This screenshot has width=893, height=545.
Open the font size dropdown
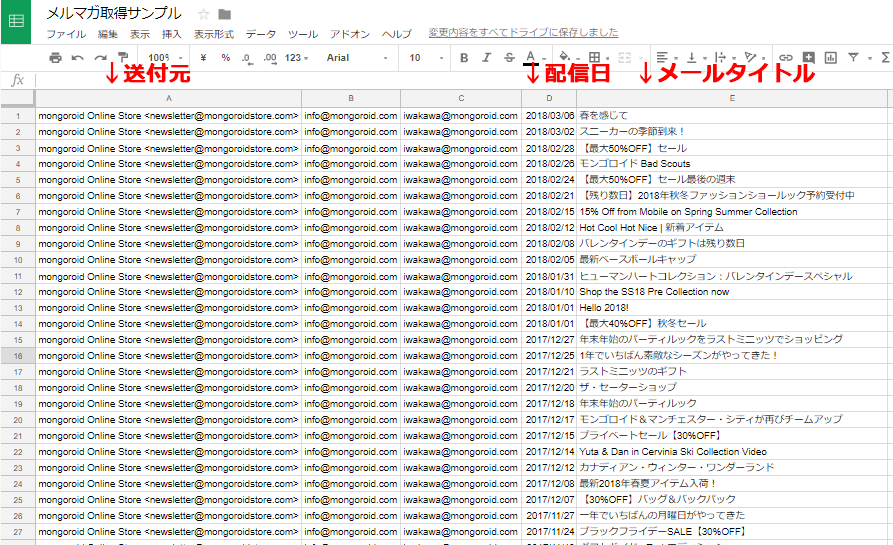(x=426, y=58)
